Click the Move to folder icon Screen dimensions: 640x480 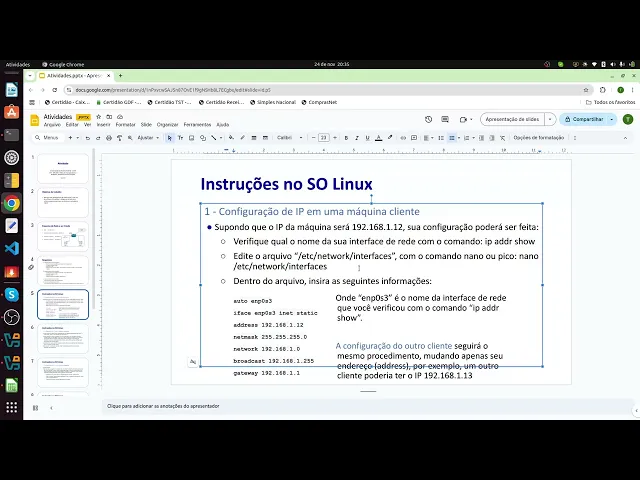click(109, 117)
